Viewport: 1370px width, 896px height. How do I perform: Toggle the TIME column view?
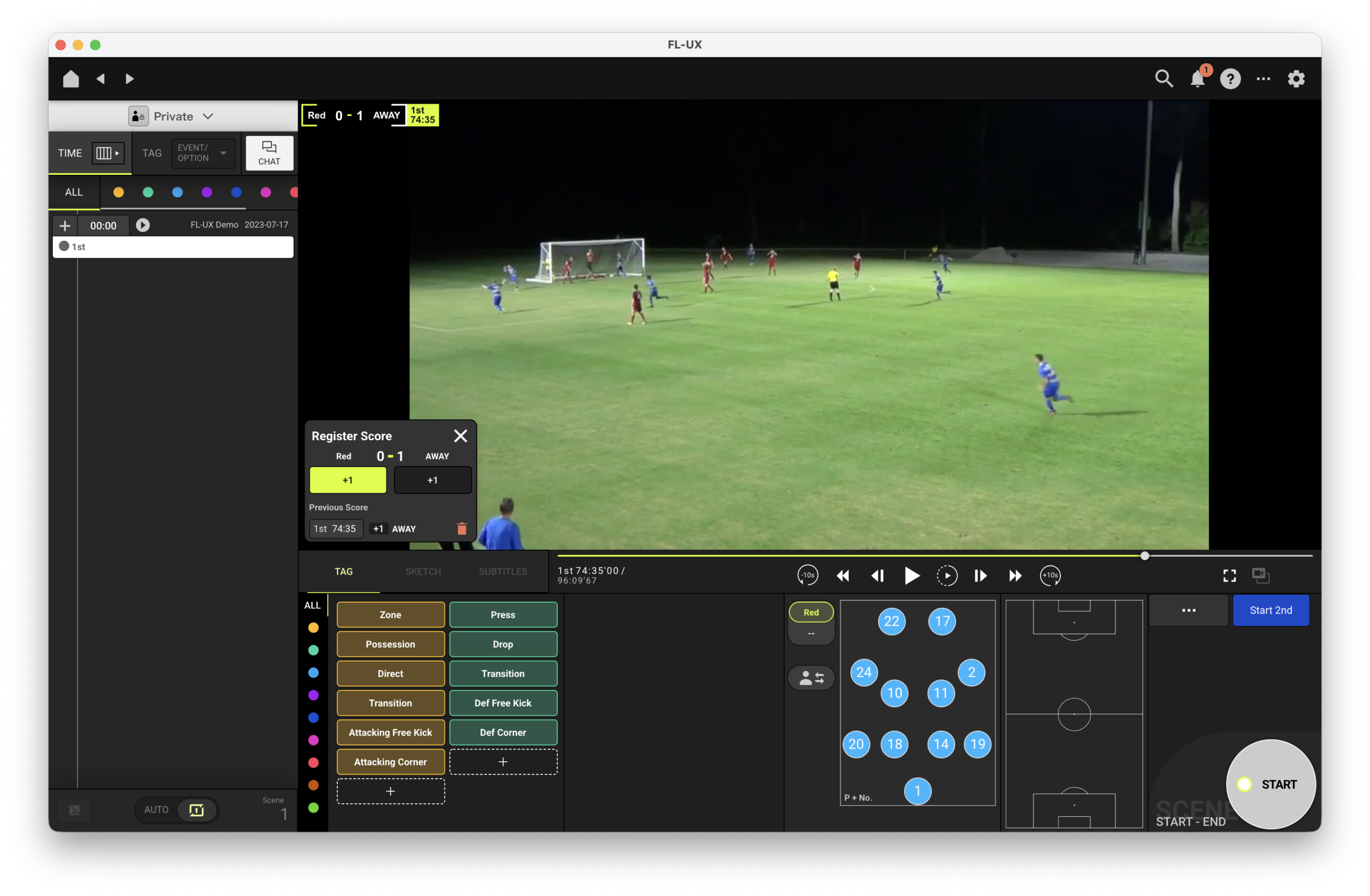(x=108, y=153)
